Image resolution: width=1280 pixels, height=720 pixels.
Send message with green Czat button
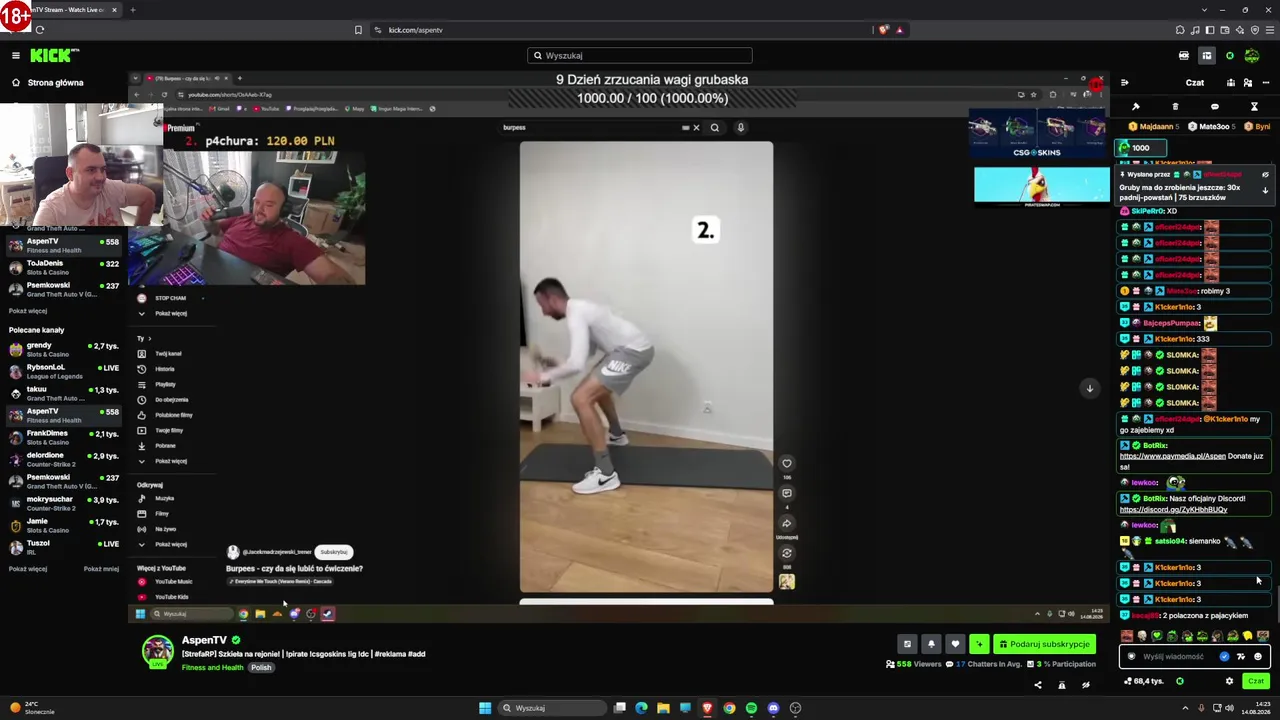[x=1256, y=681]
